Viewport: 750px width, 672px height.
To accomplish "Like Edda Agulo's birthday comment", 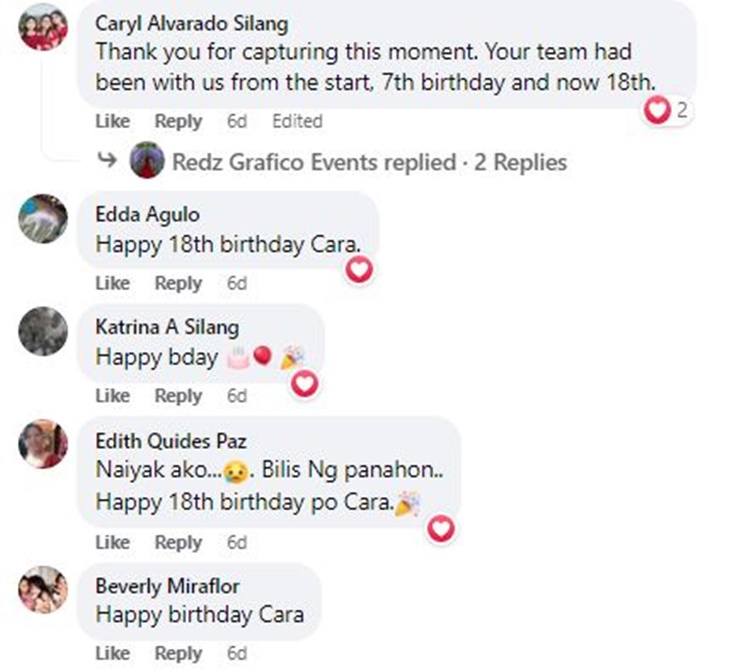I will point(112,283).
